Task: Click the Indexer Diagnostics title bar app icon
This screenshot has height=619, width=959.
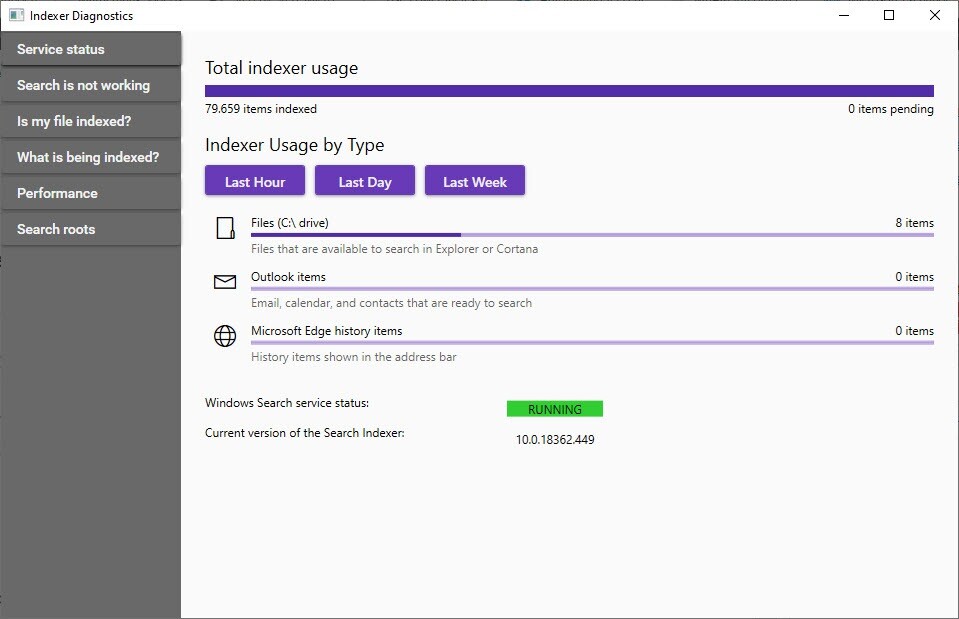Action: pyautogui.click(x=16, y=15)
